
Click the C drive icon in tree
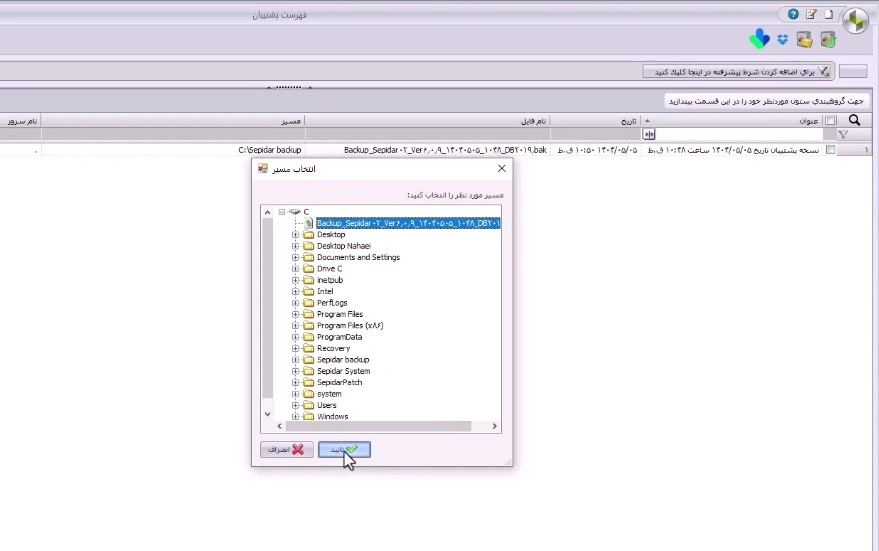click(295, 212)
